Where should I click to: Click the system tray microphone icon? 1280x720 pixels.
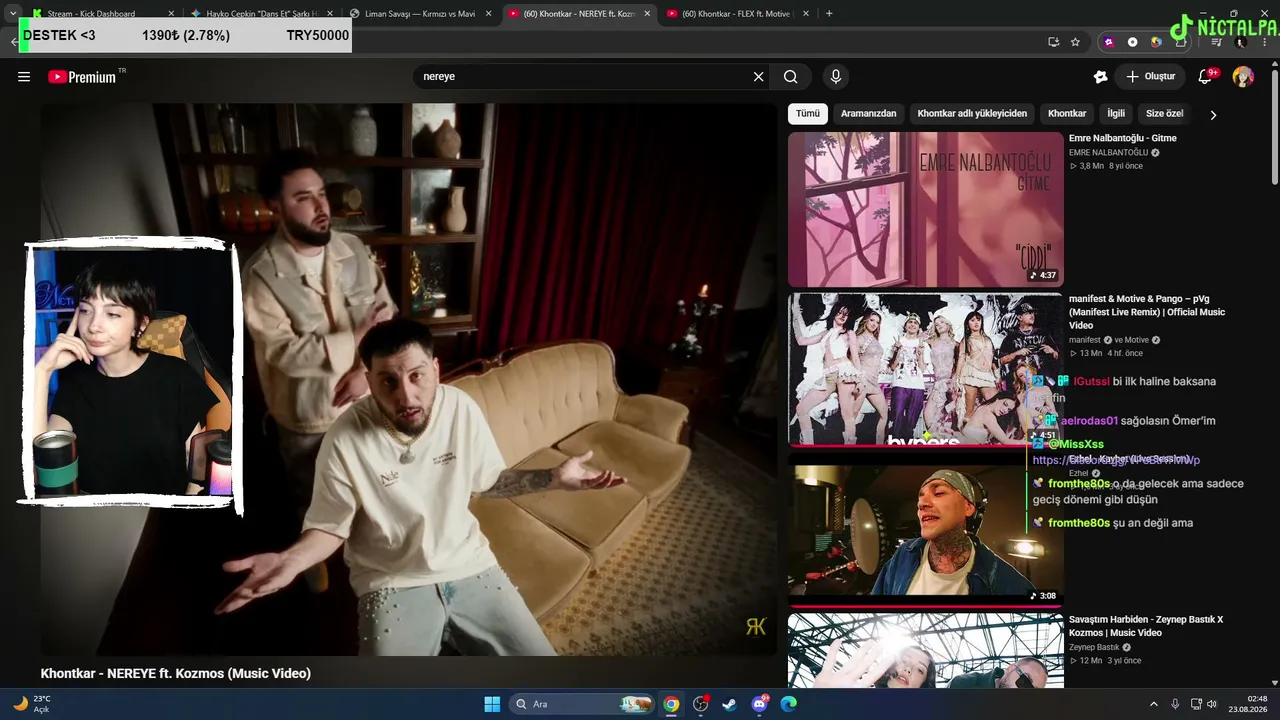pyautogui.click(x=1175, y=704)
